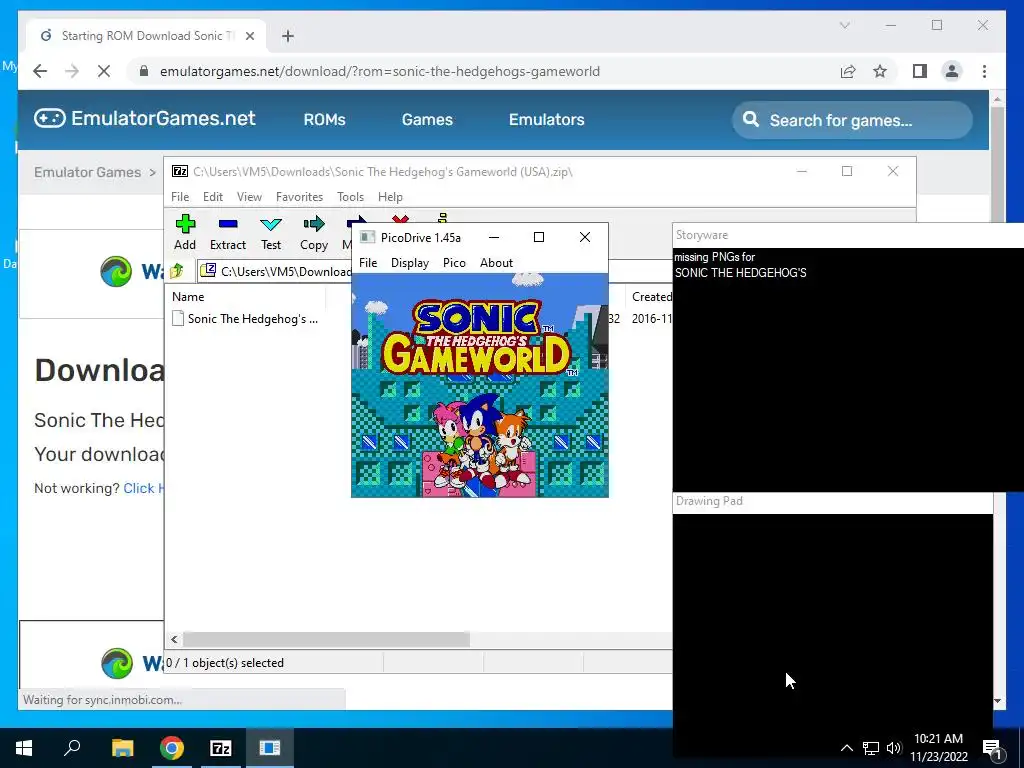The image size is (1024, 768).
Task: Click the Chrome back arrow button
Action: [x=40, y=71]
